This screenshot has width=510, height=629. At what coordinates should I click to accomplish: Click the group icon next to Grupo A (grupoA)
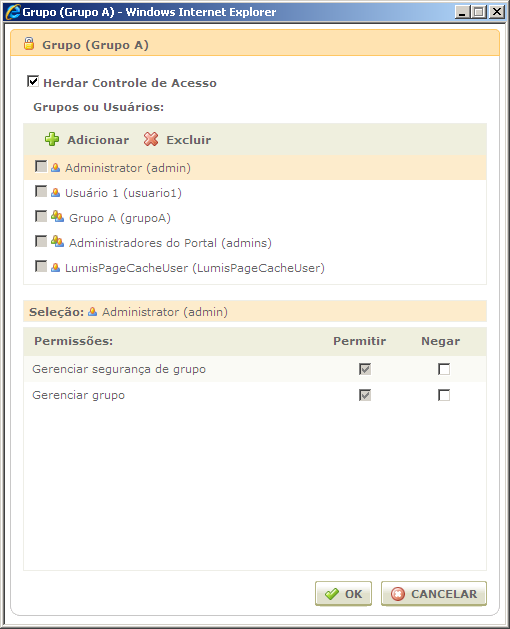pyautogui.click(x=57, y=217)
